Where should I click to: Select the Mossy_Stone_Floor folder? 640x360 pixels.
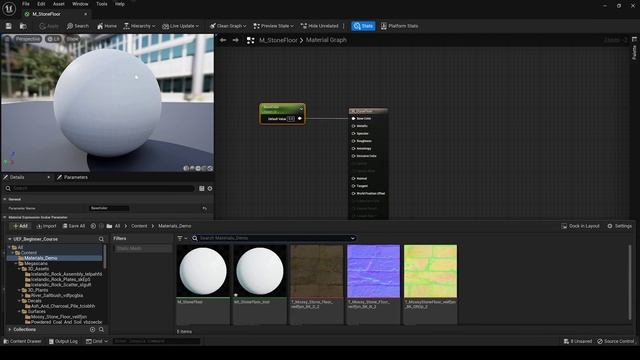58,317
